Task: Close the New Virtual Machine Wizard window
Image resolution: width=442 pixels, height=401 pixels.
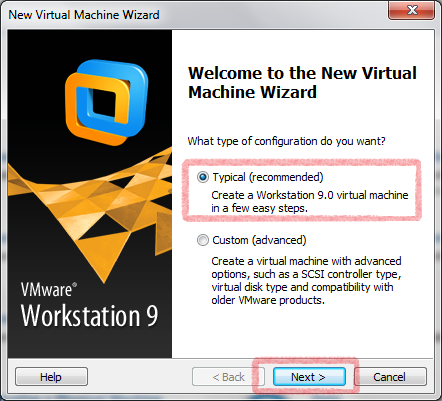Action: [412, 10]
